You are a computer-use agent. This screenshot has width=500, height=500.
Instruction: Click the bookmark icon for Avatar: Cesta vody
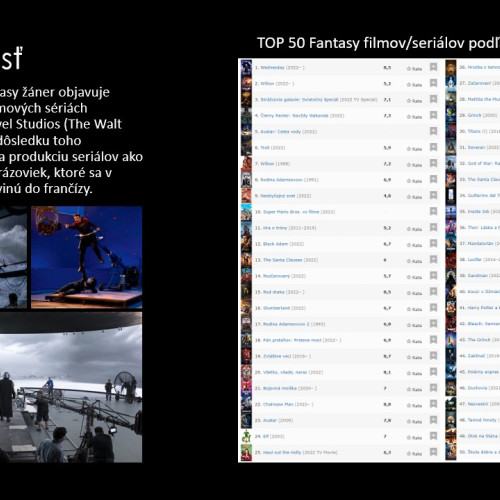click(x=433, y=131)
